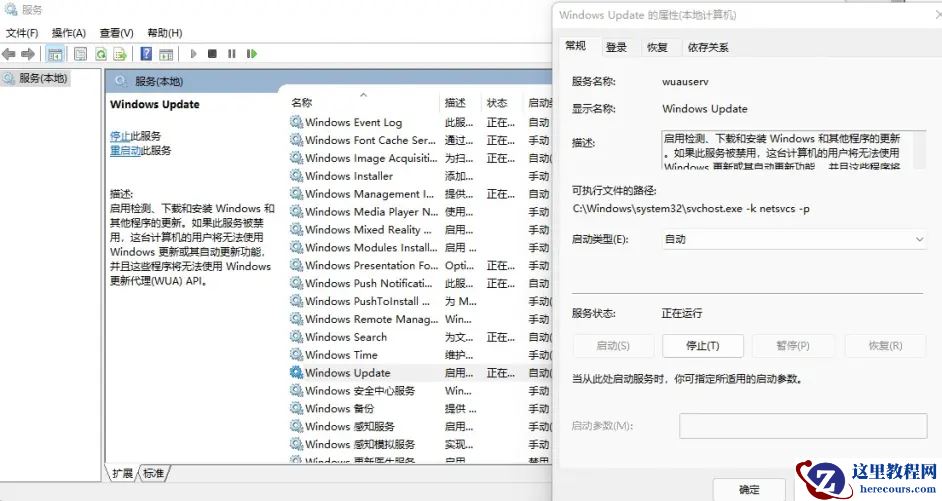
Task: Click the description box scrollbar in properties
Action: 919,150
